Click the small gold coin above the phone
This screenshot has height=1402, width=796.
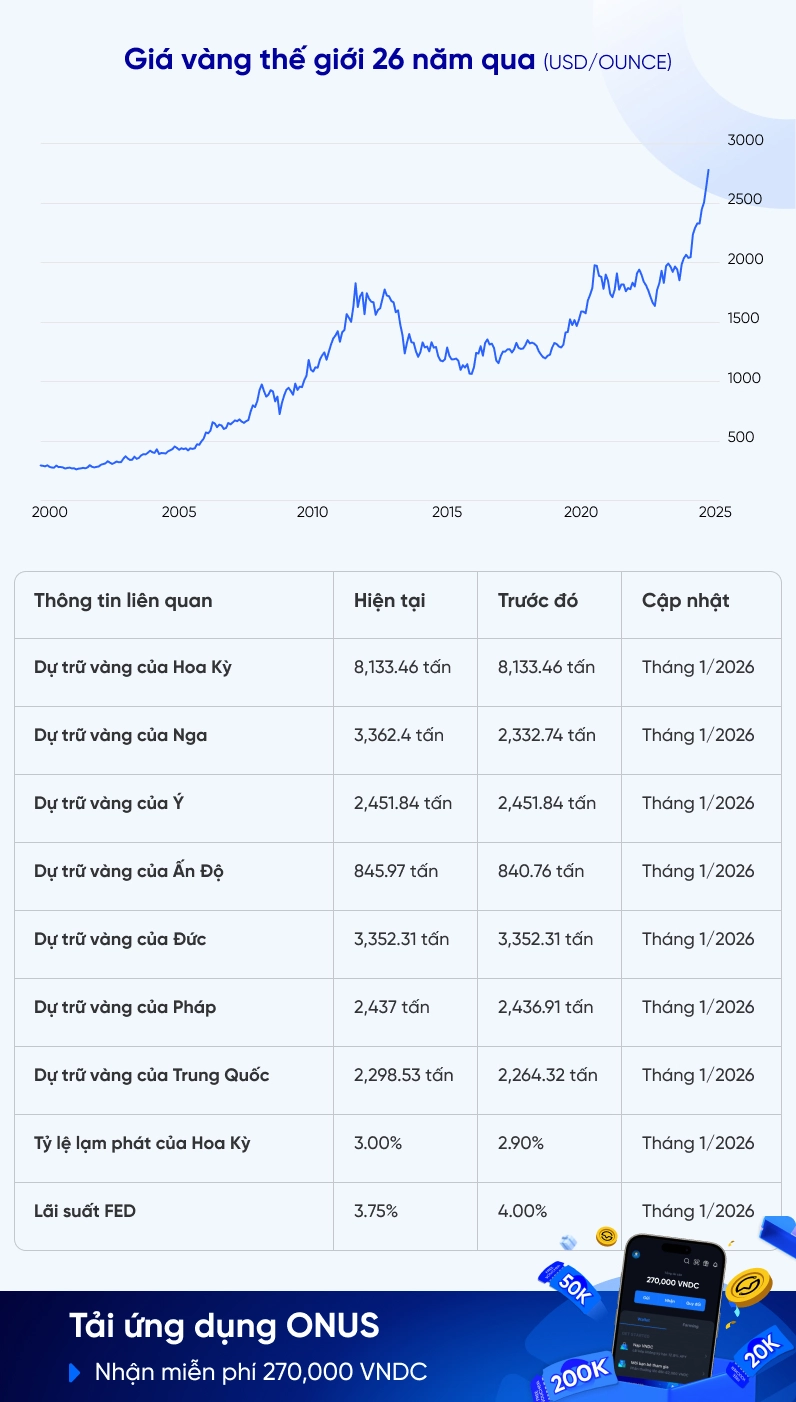[x=606, y=1237]
